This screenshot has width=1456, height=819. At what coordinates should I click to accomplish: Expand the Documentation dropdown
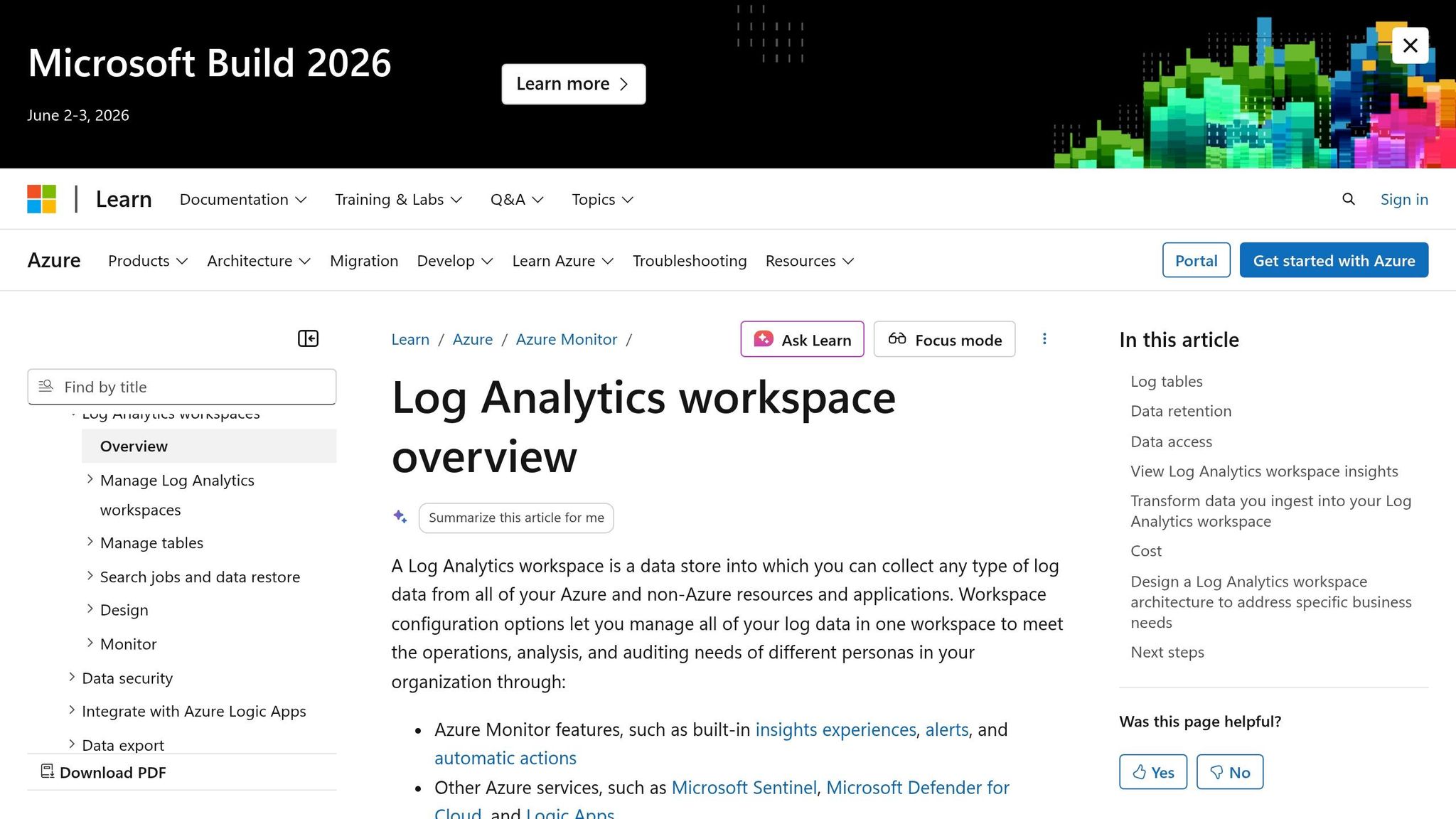pyautogui.click(x=242, y=200)
